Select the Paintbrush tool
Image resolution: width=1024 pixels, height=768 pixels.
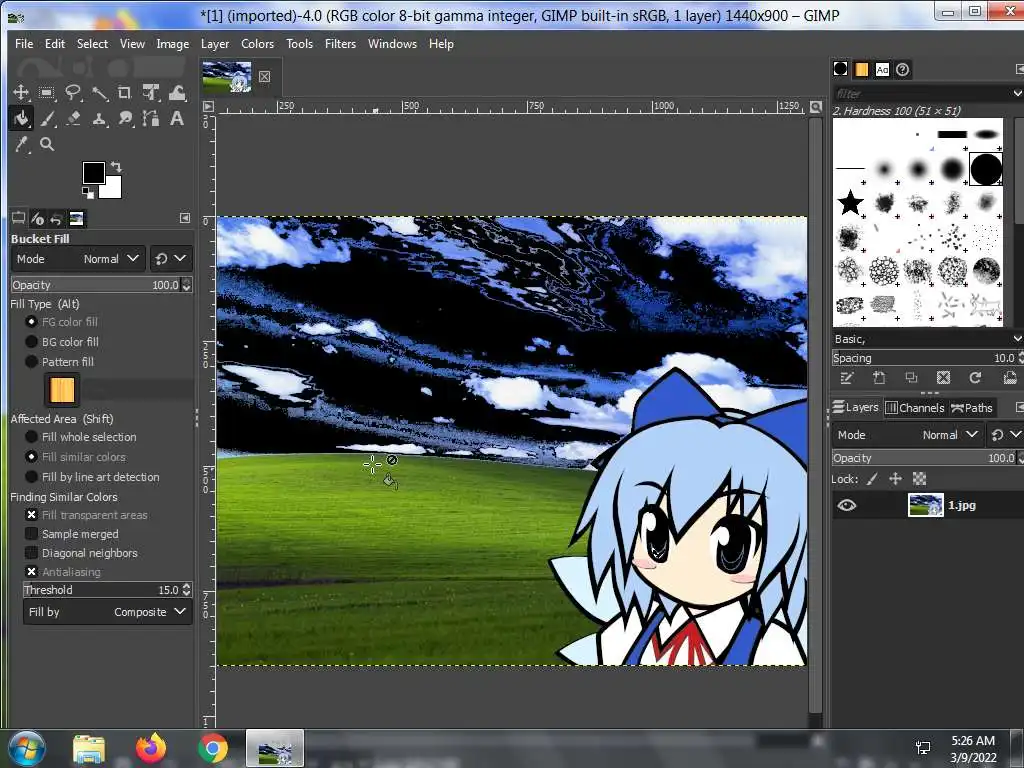46,119
